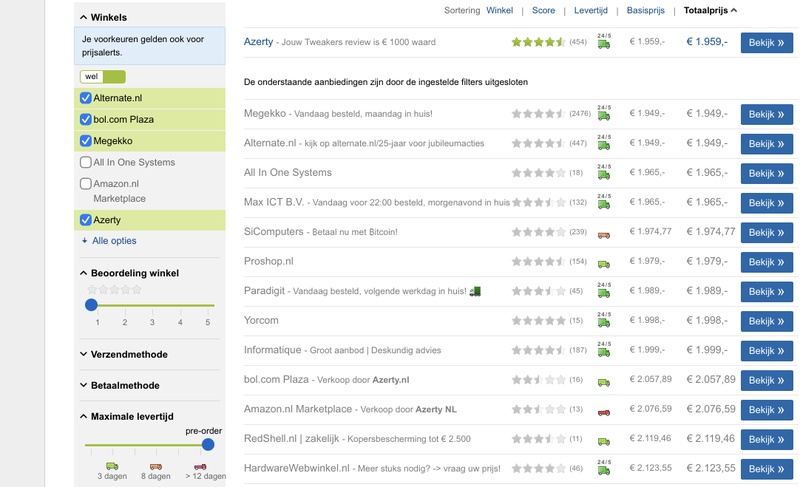
Task: Collapse the Winkels filter section
Action: coord(104,17)
